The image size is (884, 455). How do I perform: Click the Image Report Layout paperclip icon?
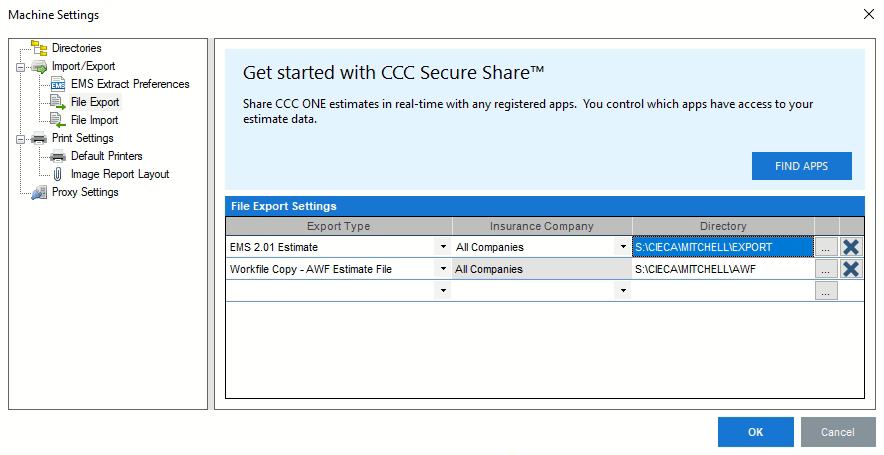click(58, 174)
